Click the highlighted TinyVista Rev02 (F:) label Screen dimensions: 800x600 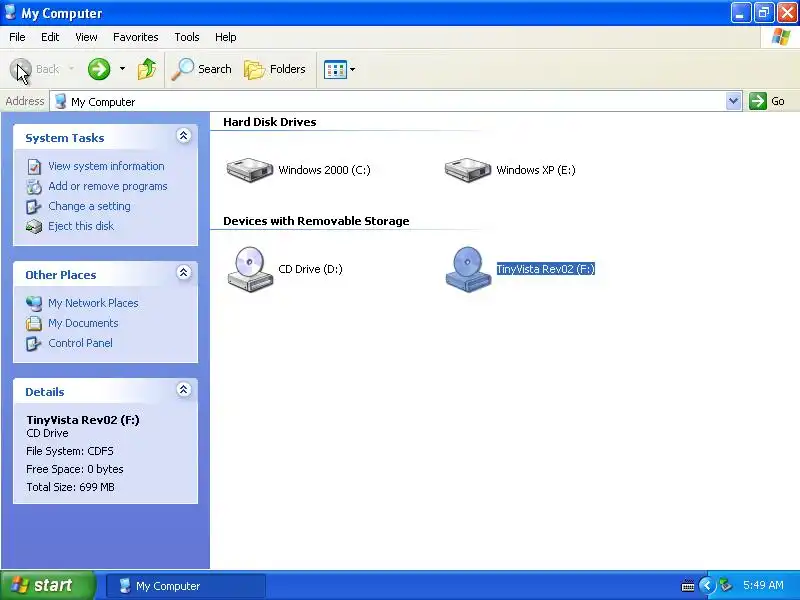546,269
